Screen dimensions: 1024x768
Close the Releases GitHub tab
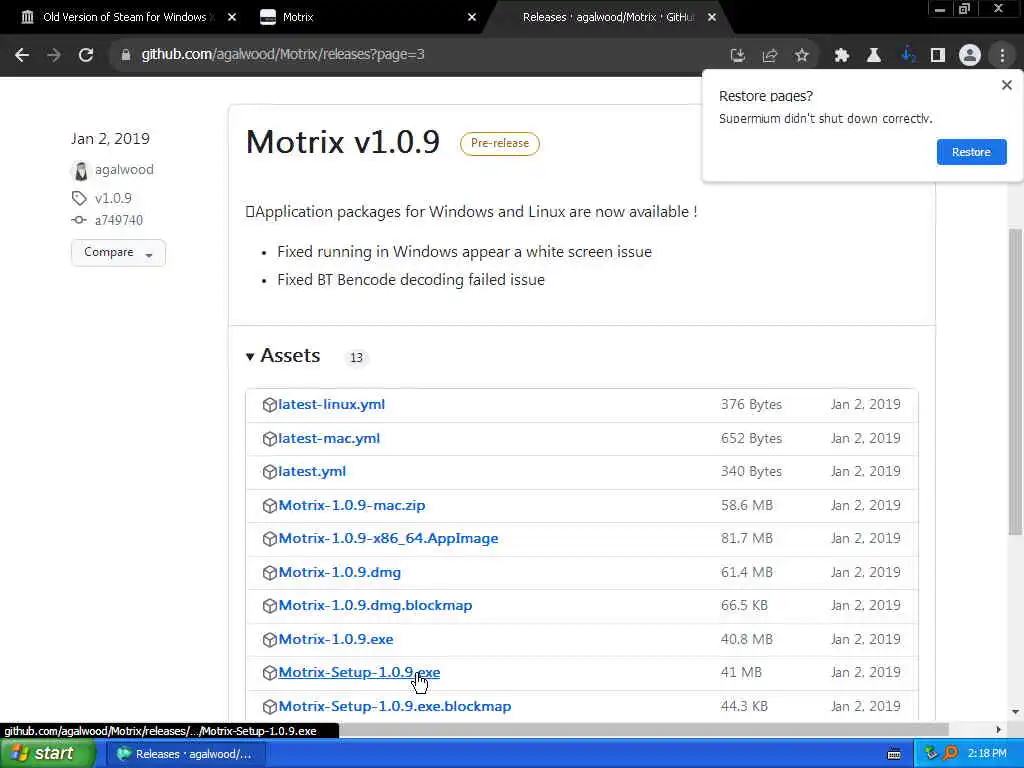712,18
